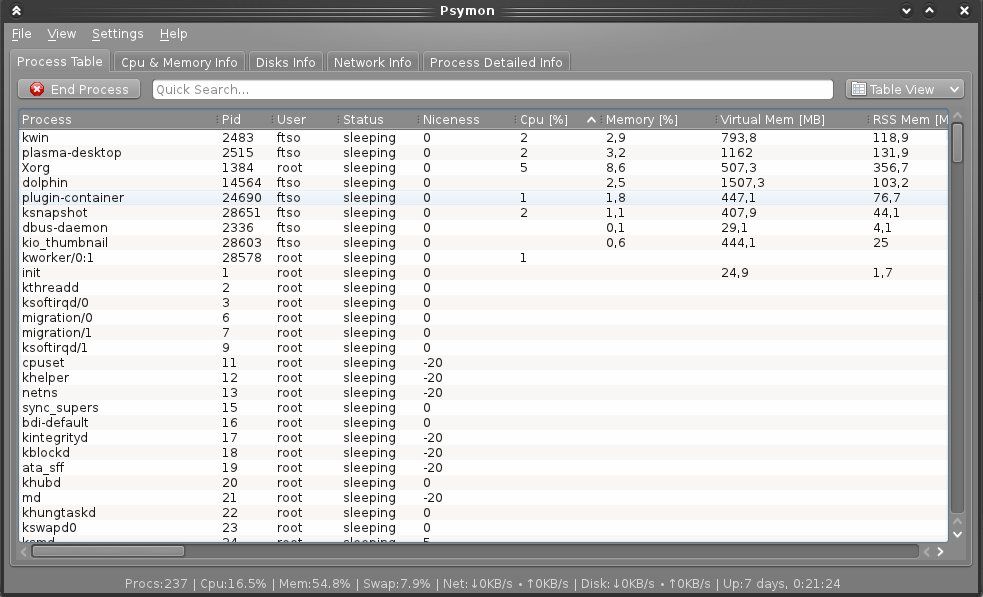Switch to the Disks Info tab

tap(285, 61)
